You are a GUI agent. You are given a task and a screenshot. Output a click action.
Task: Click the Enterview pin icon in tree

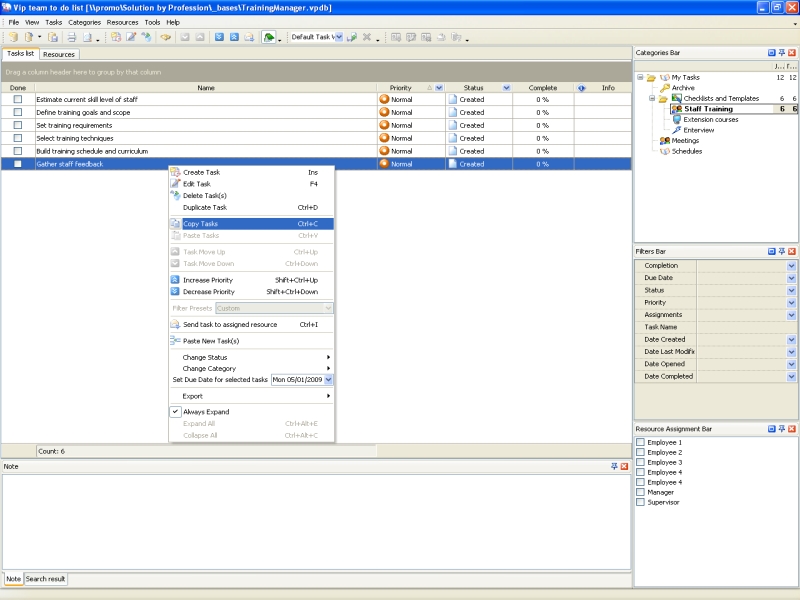point(677,130)
